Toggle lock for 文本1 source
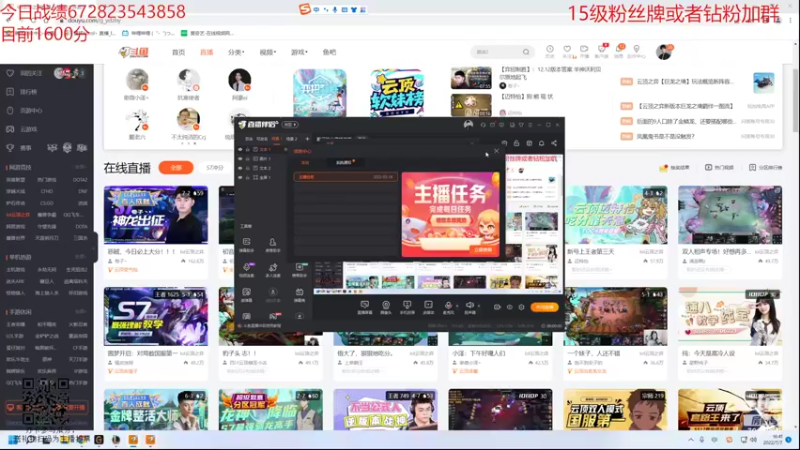This screenshot has width=800, height=450. (248, 149)
